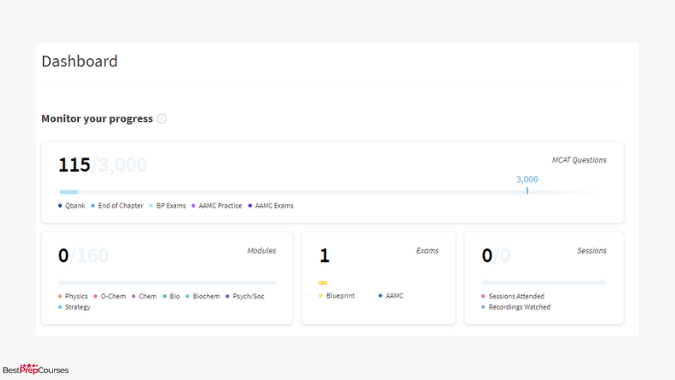This screenshot has height=380, width=675.
Task: Click the Modules card label
Action: 261,251
